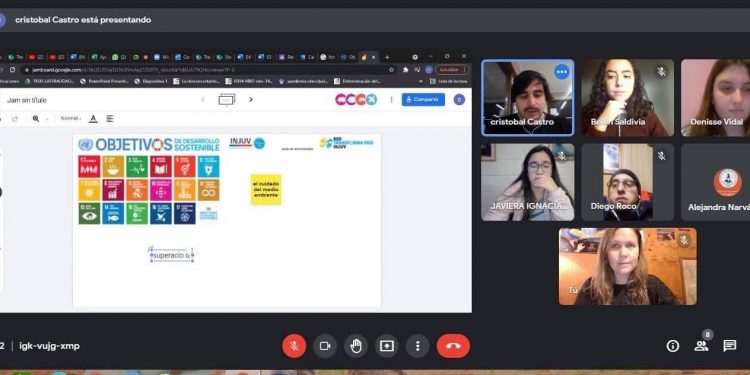Close the active Jamboard browser tab
The height and width of the screenshot is (375, 750).
[374, 57]
